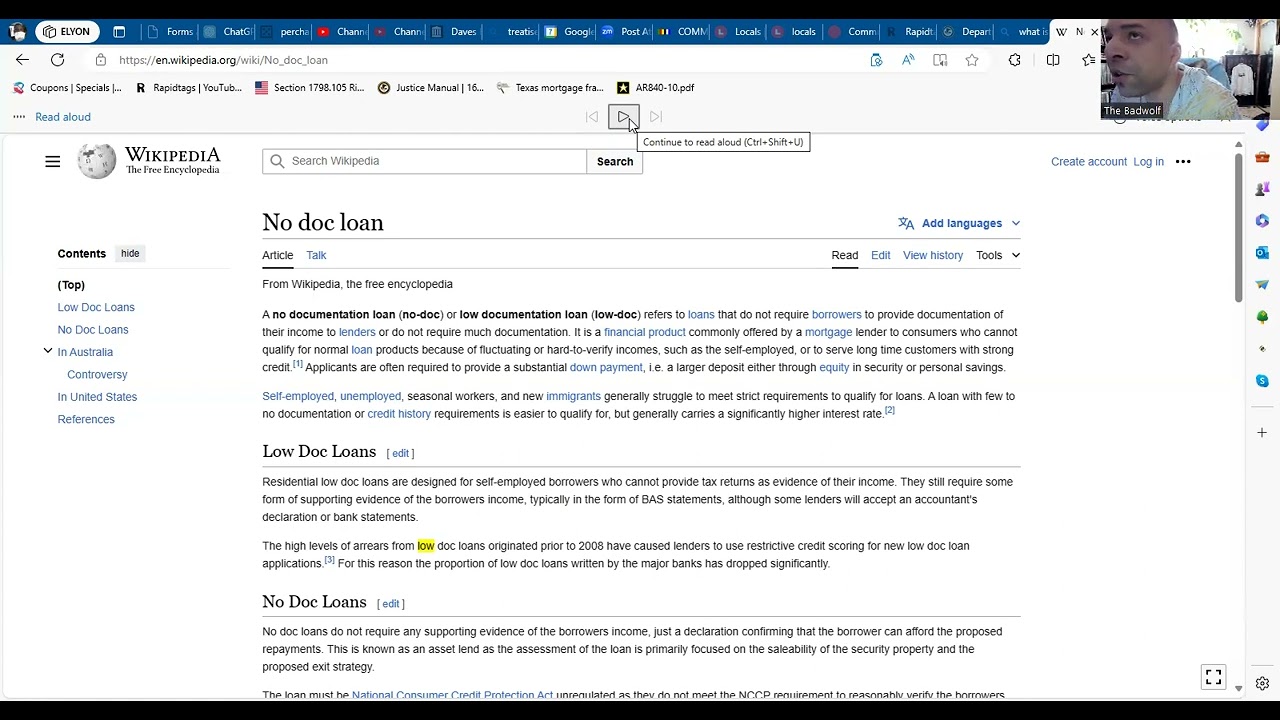Open sidebar settings gear icon
Viewport: 1280px width, 720px height.
click(x=1262, y=684)
